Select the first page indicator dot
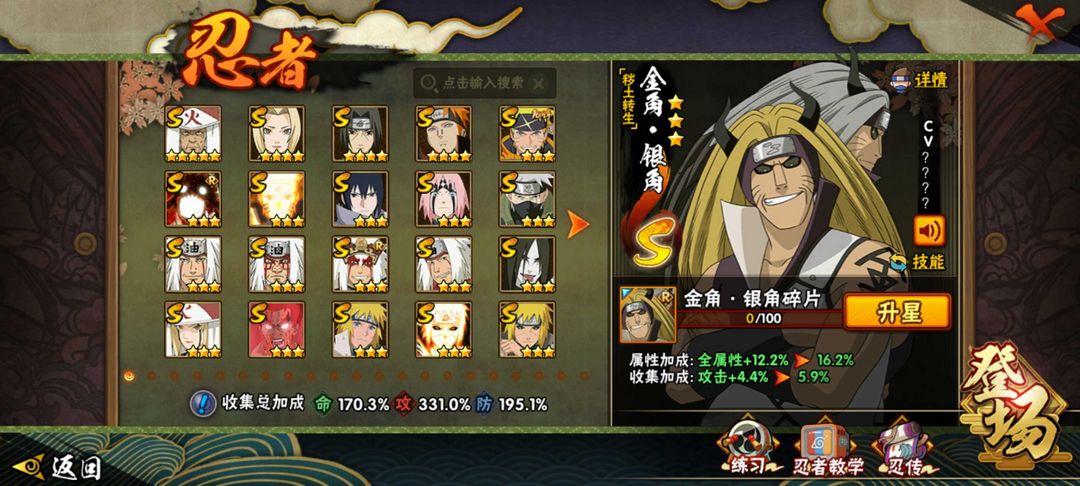 coord(129,375)
